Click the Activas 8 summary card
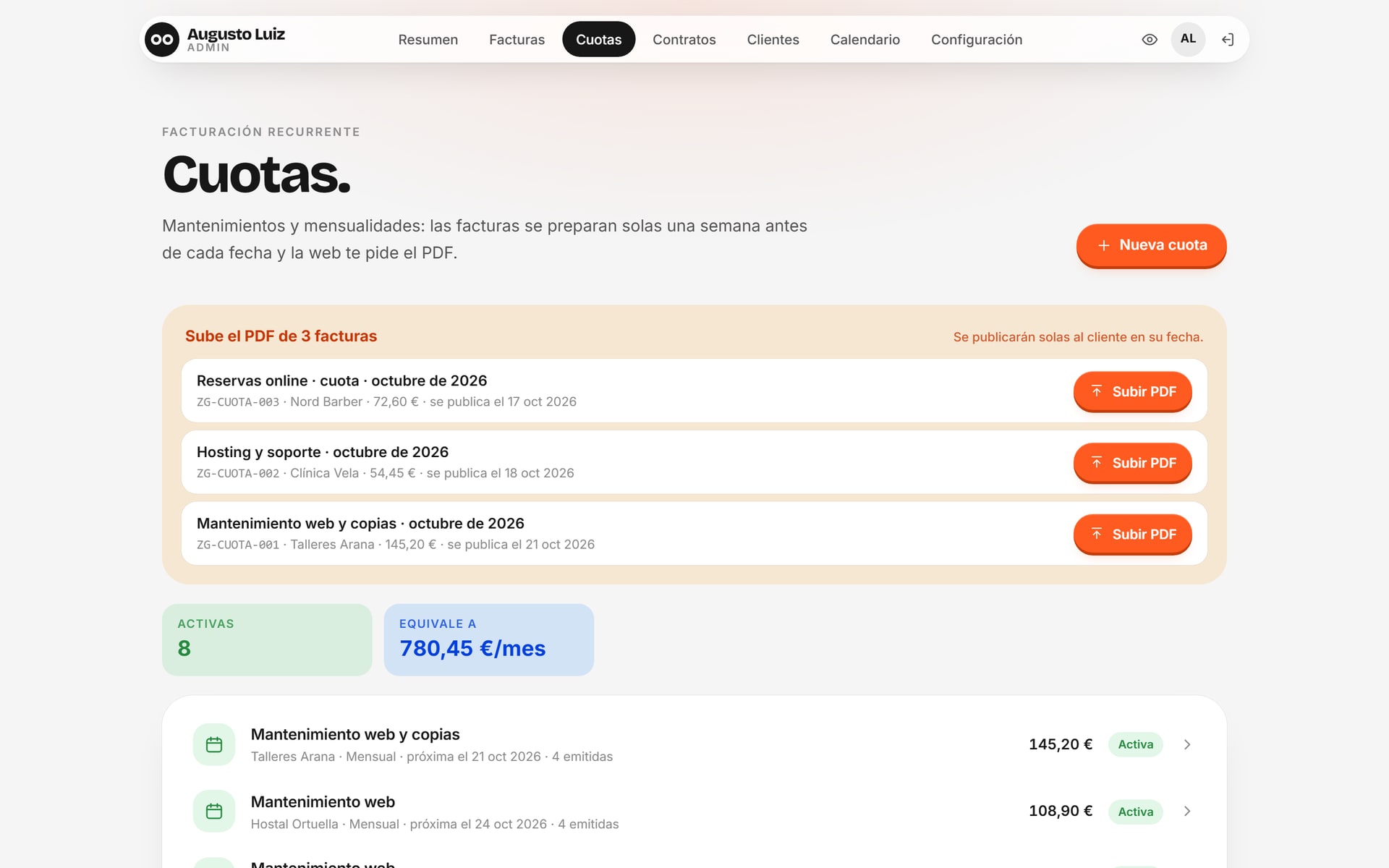 (267, 639)
